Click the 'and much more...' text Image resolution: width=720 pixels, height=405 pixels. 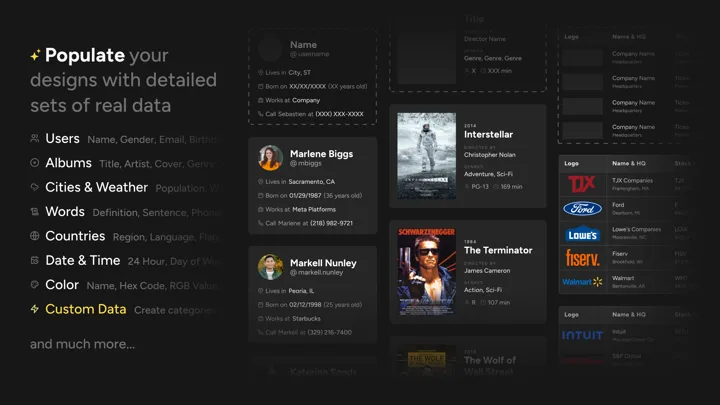[x=83, y=344]
